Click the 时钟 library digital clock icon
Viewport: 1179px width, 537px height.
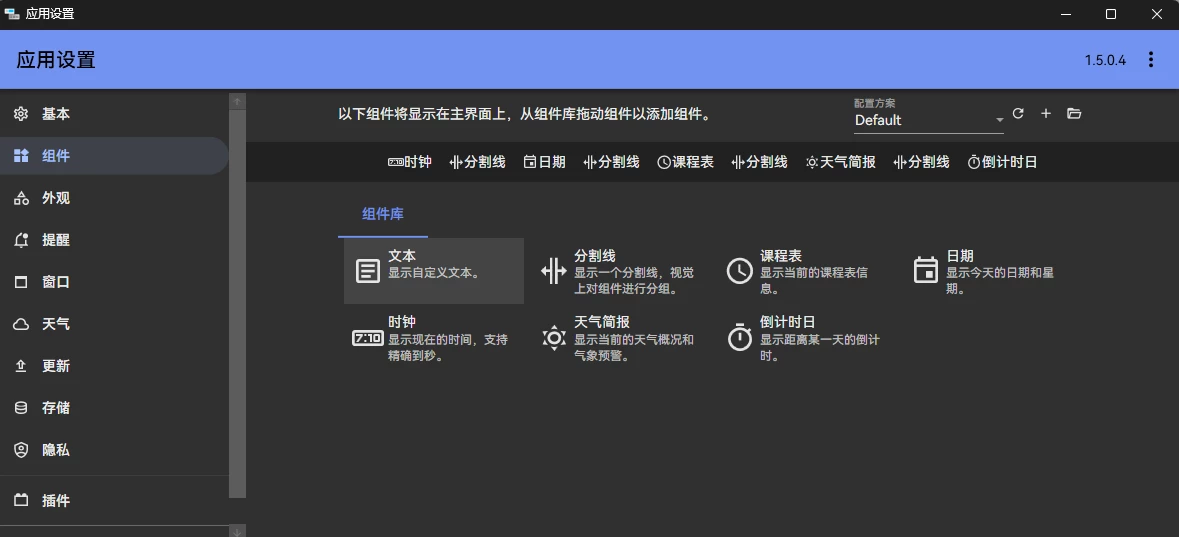tap(367, 338)
